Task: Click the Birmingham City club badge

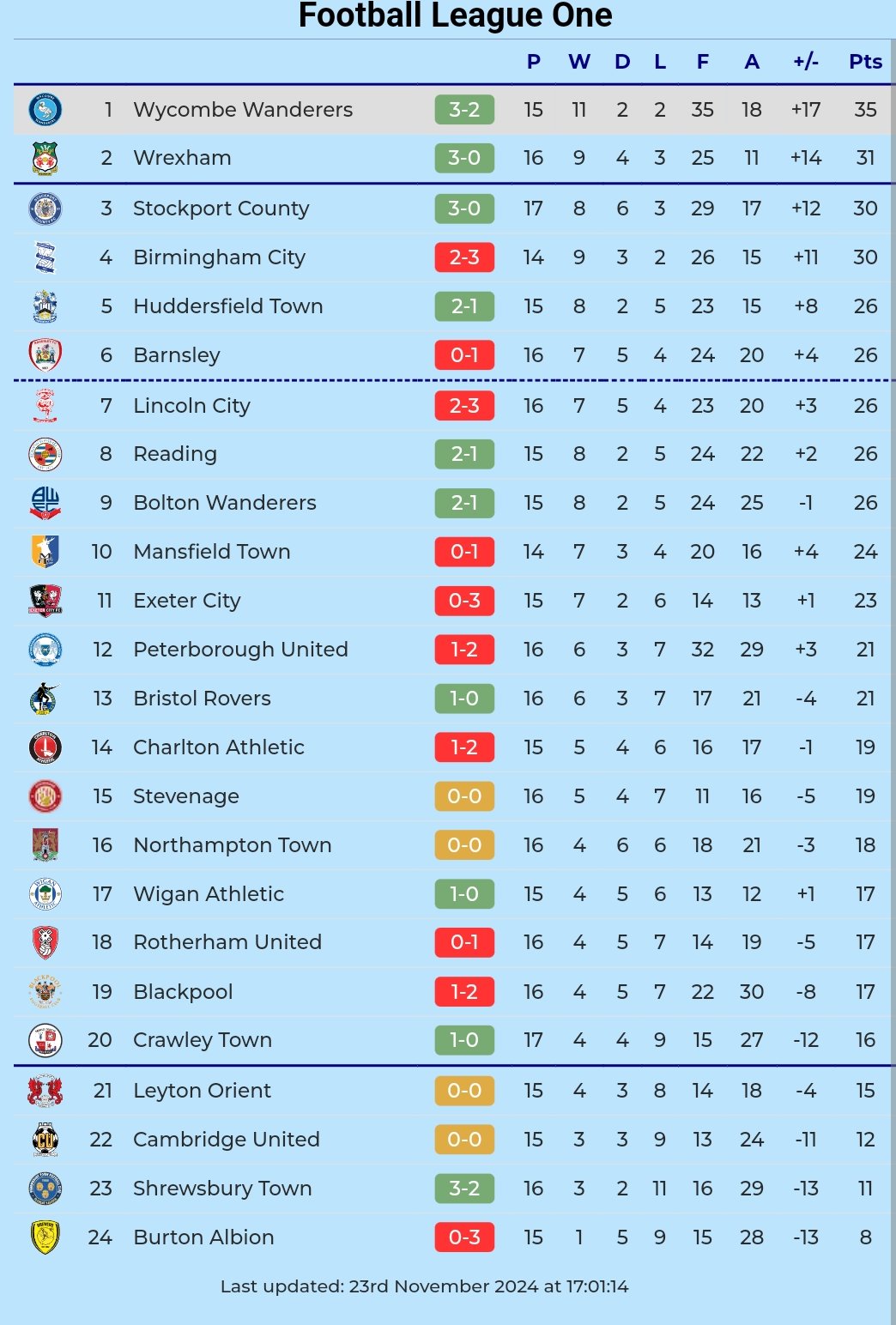Action: 45,257
